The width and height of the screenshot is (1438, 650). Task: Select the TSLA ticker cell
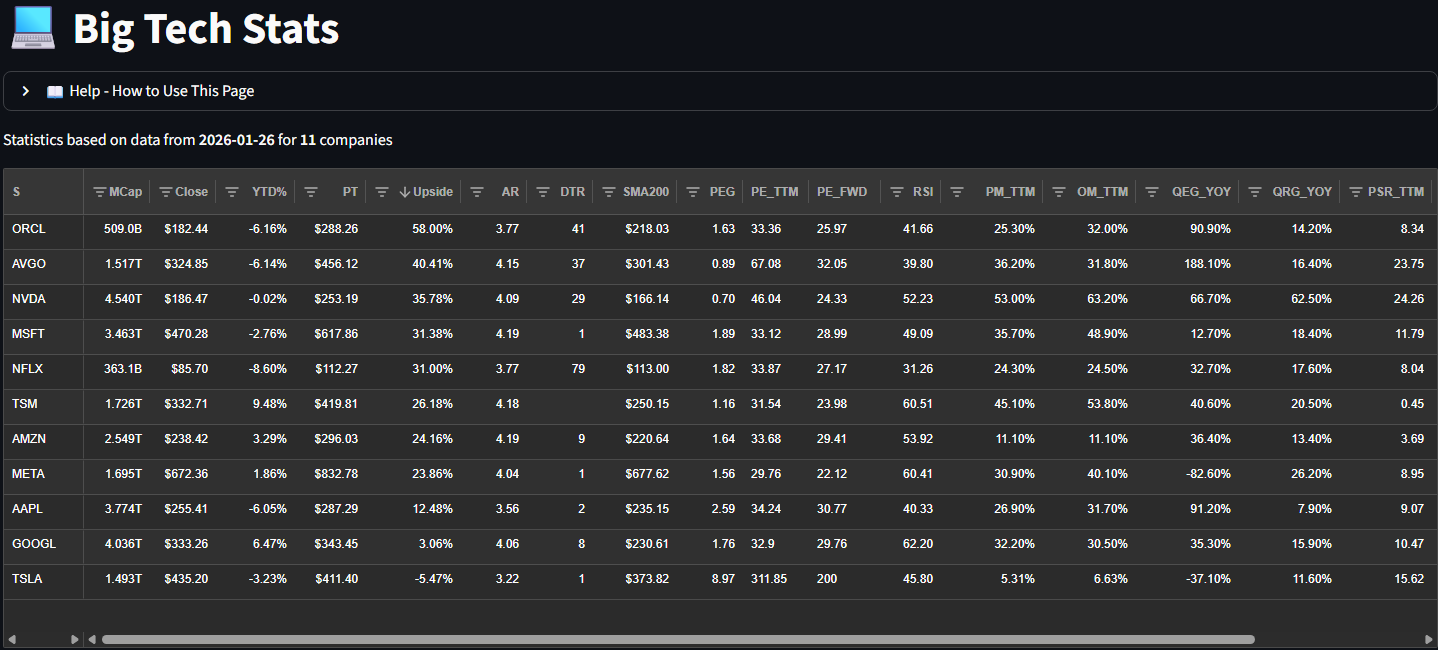[43, 580]
